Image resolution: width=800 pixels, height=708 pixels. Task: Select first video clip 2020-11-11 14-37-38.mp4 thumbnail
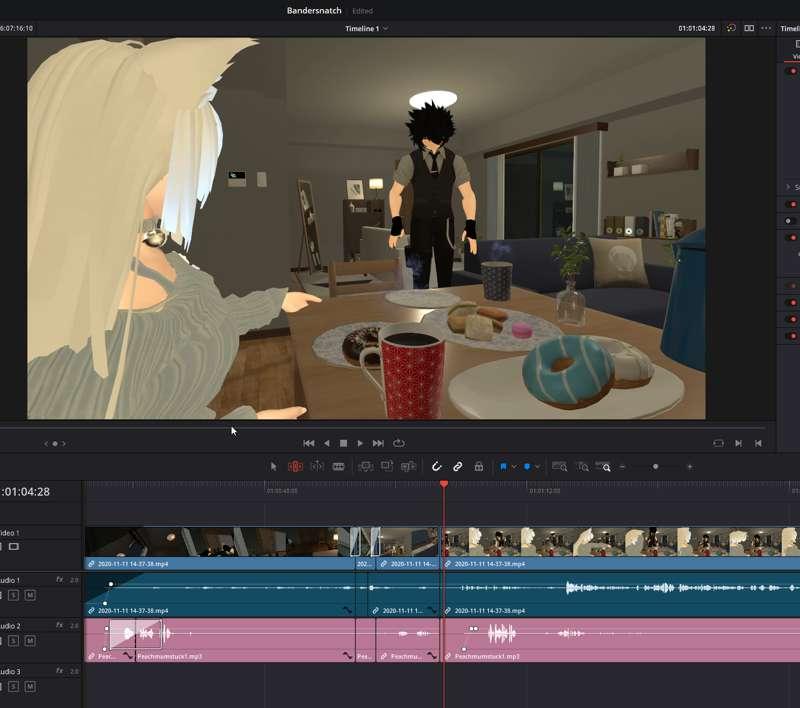[219, 542]
